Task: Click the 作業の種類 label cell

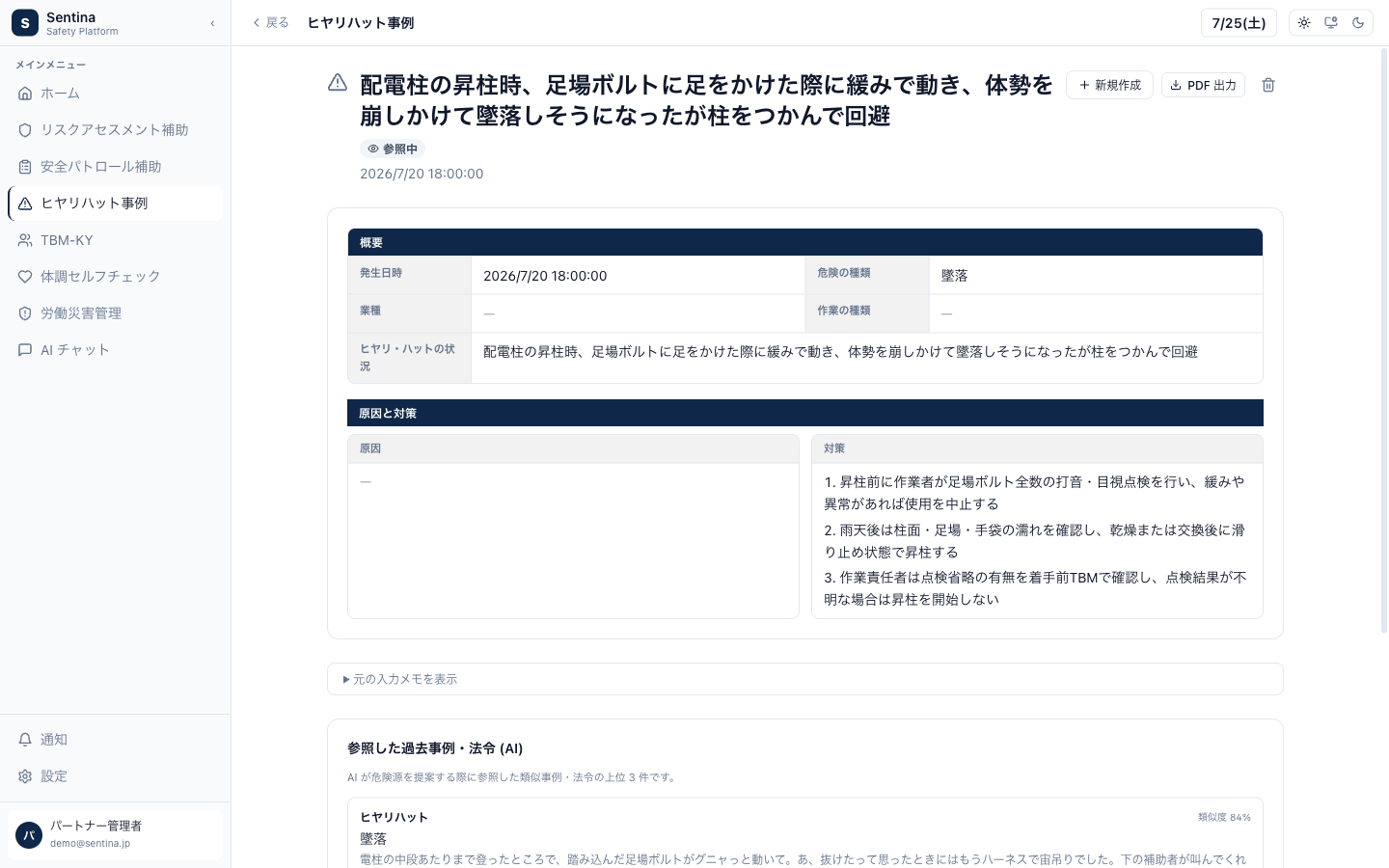Action: tap(866, 312)
